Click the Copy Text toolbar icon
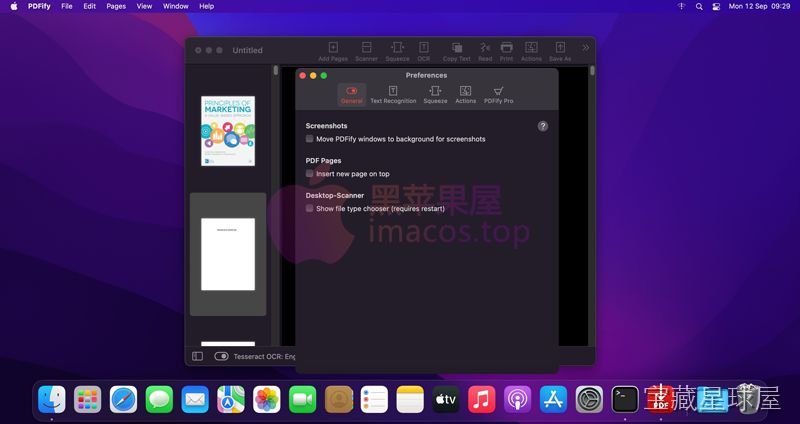The image size is (800, 424). pyautogui.click(x=457, y=52)
